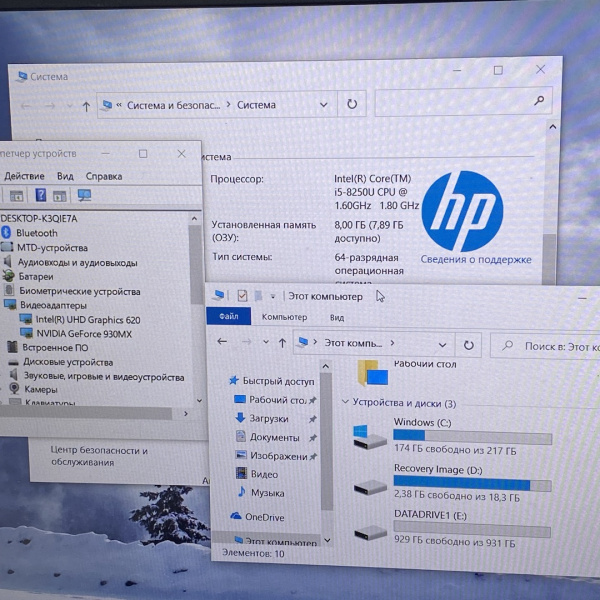The width and height of the screenshot is (600, 600).
Task: Click DATADRIVE1 (E:) disk usage bar
Action: pyautogui.click(x=472, y=529)
